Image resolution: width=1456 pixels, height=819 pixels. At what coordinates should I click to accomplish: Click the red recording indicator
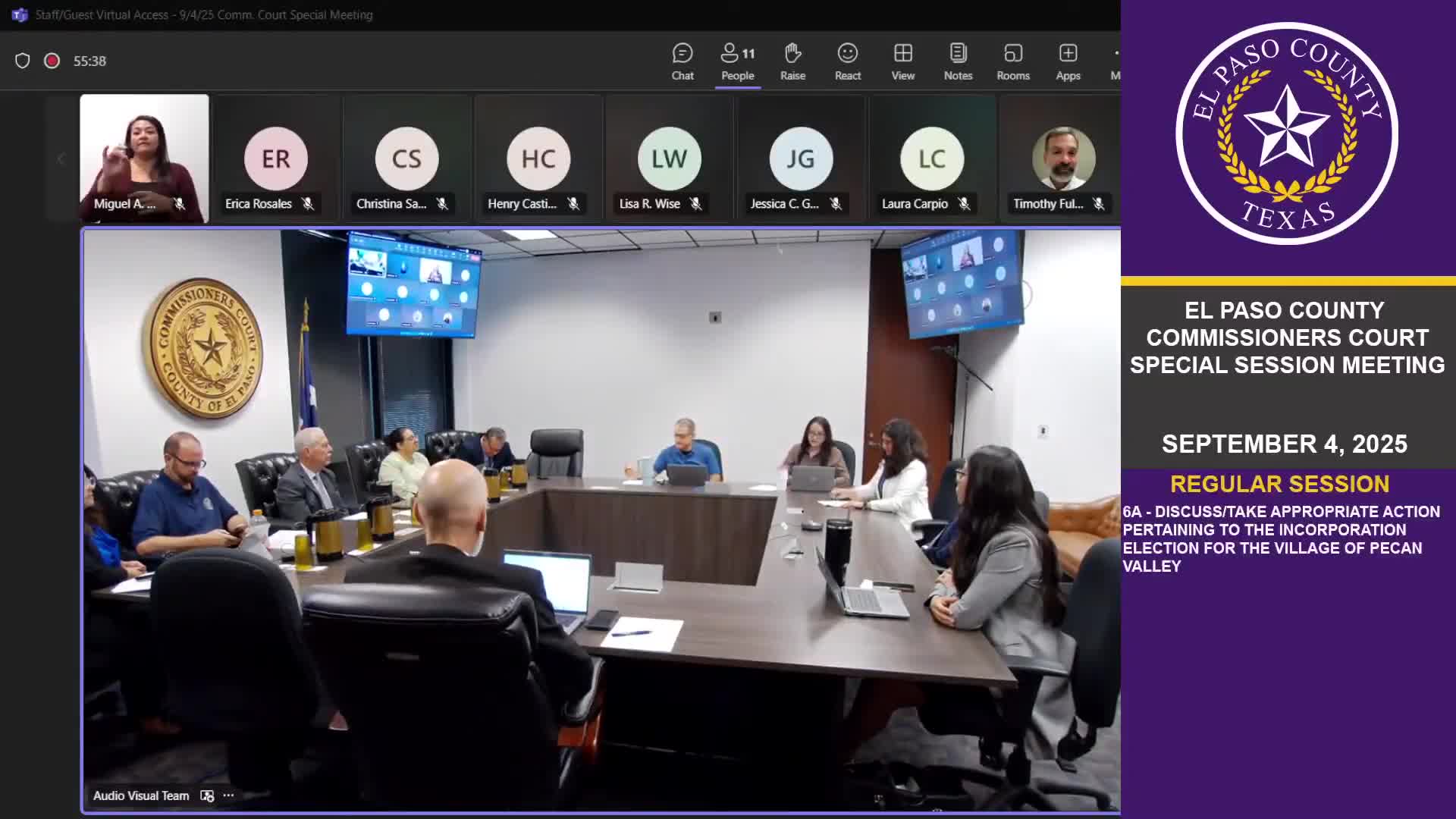(52, 61)
